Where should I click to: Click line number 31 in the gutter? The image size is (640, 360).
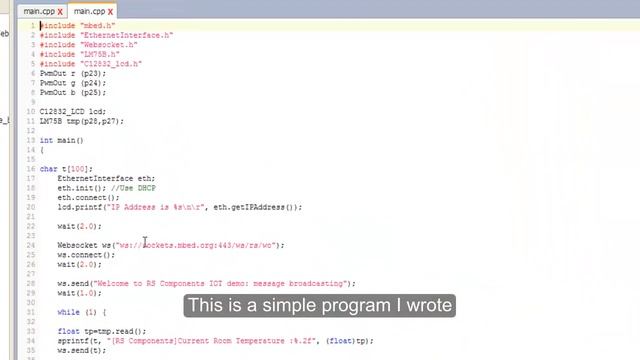pyautogui.click(x=31, y=312)
